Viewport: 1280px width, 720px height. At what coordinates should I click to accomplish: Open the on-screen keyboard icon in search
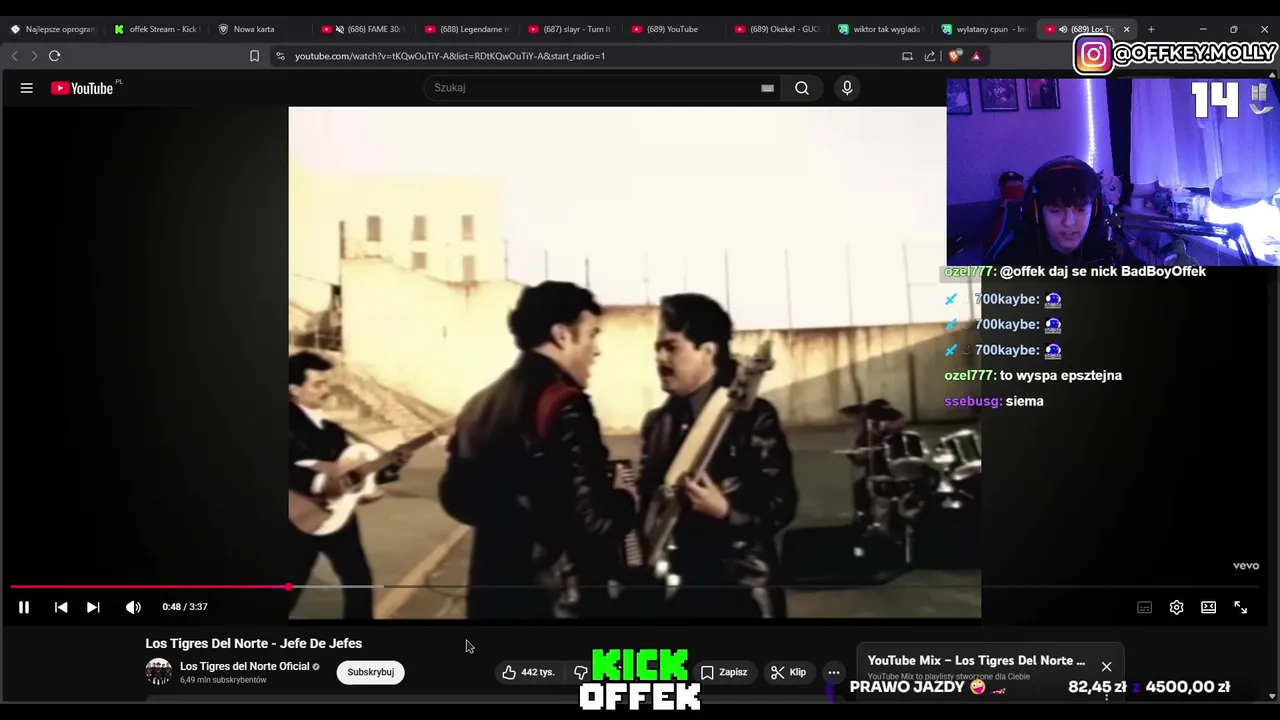(x=767, y=88)
